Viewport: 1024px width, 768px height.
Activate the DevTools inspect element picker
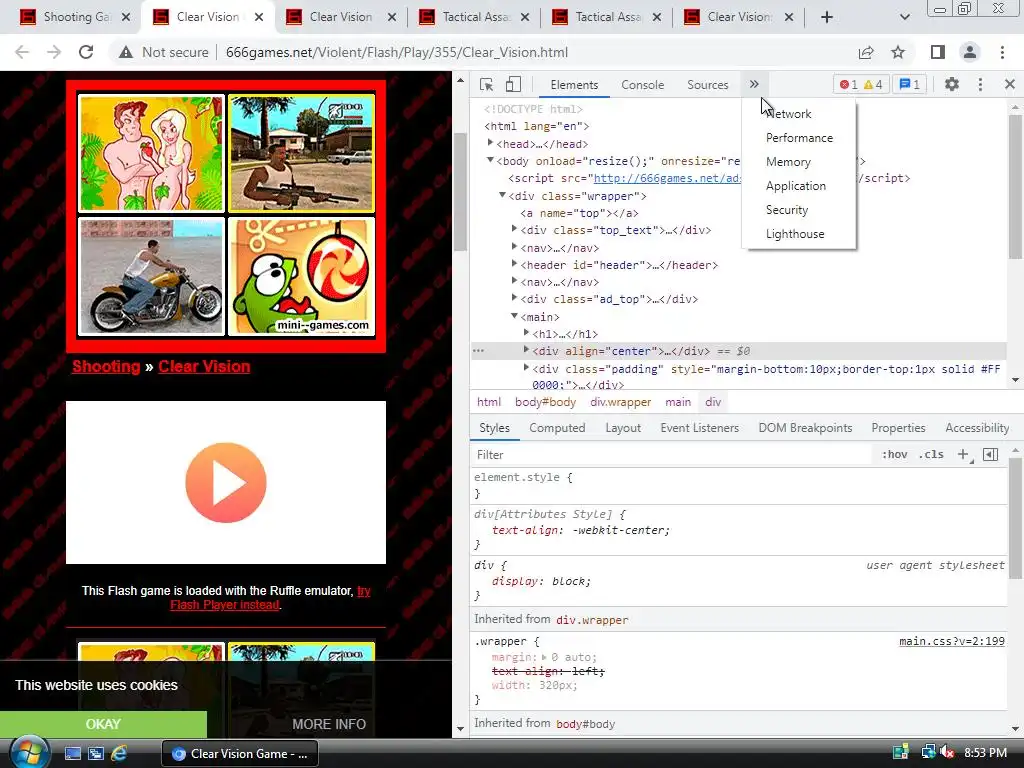(x=487, y=84)
